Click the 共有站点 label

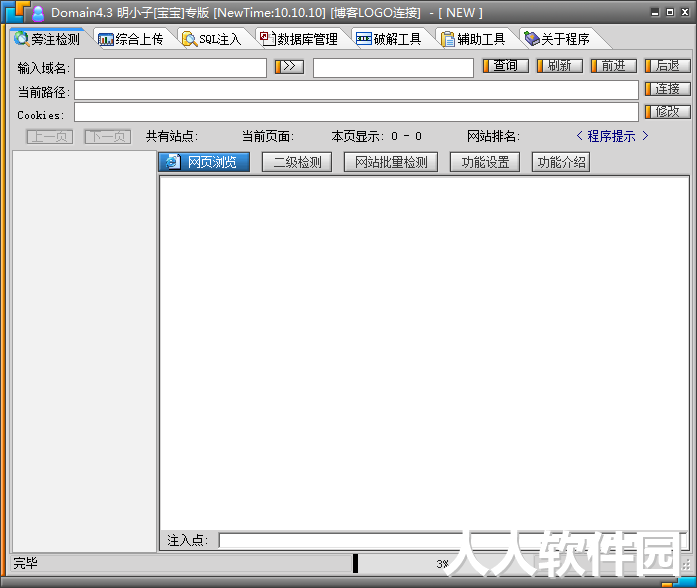[x=172, y=136]
